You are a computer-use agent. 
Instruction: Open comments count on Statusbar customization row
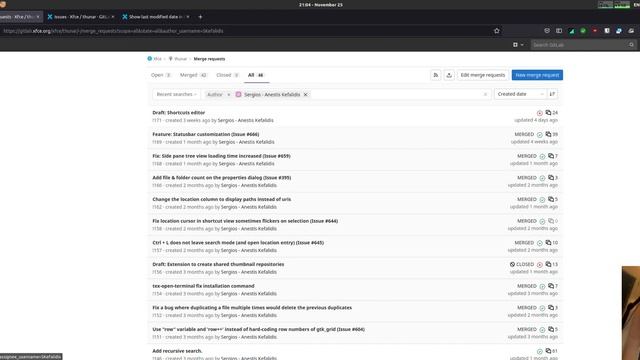(x=551, y=134)
